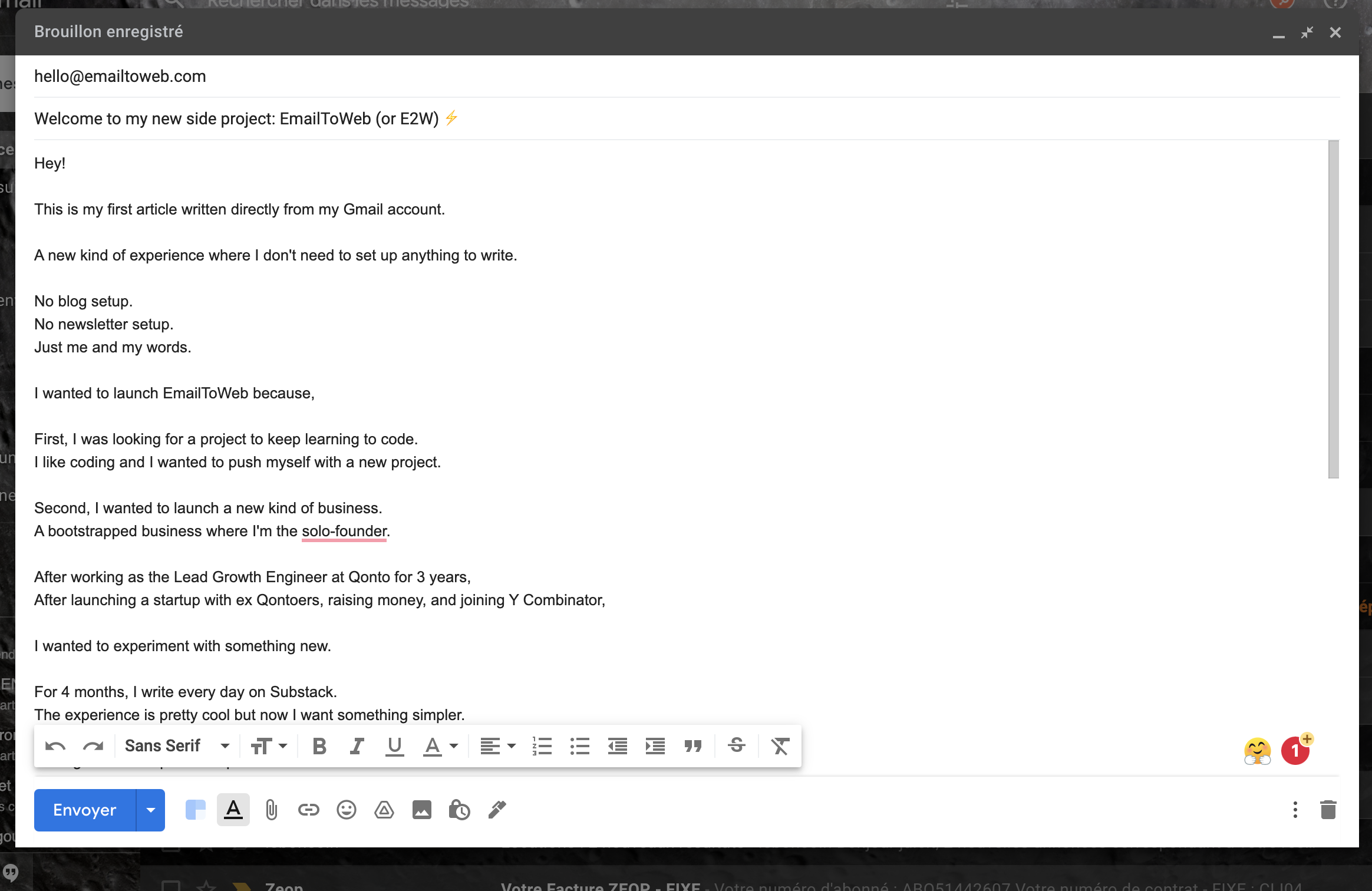Click the Brouillon enregistré title text
This screenshot has width=1372, height=891.
point(108,32)
